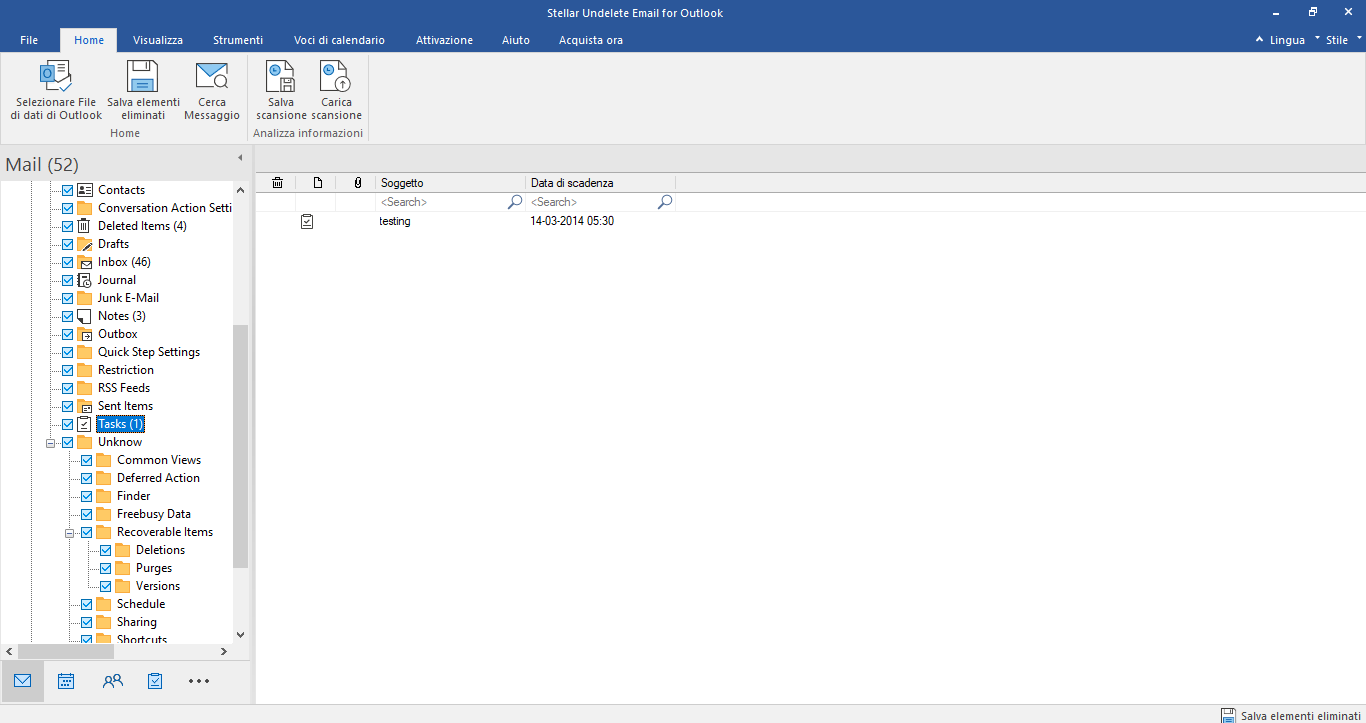Image resolution: width=1366 pixels, height=723 pixels.
Task: Collapse folder pane arrow
Action: 240,158
